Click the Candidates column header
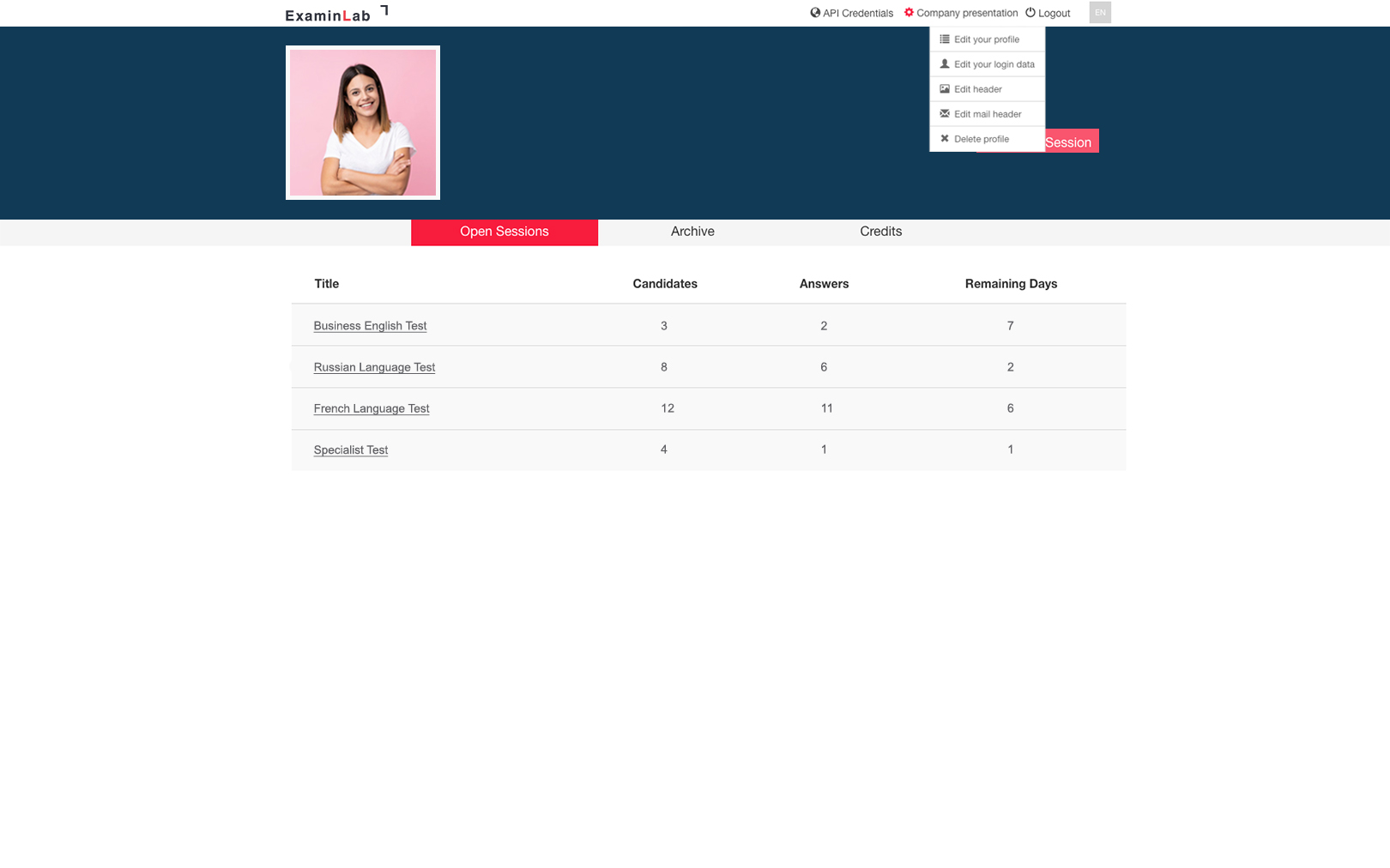Image resolution: width=1390 pixels, height=868 pixels. (x=665, y=284)
